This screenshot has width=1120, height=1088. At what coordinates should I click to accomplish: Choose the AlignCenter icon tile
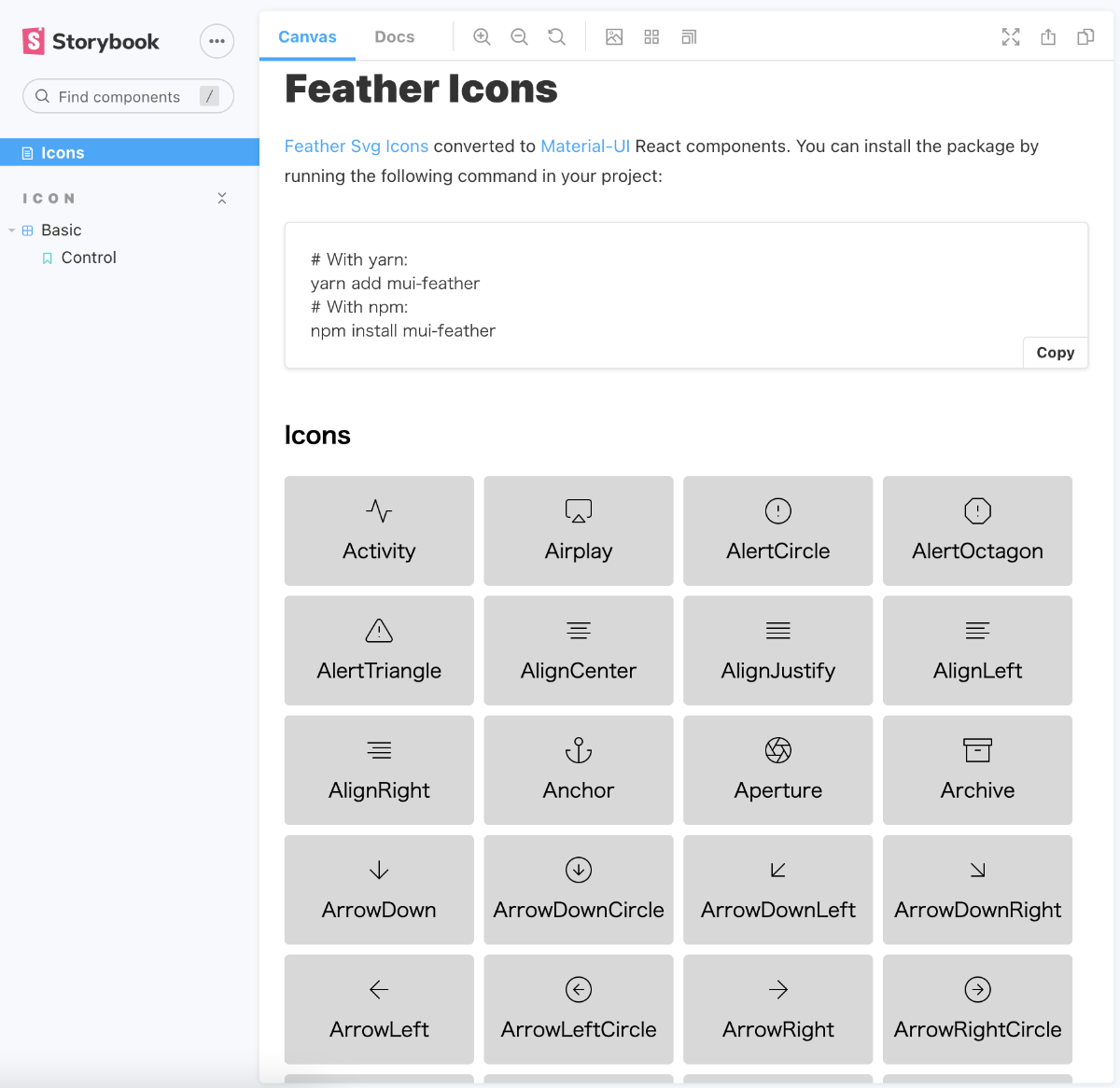(x=579, y=650)
